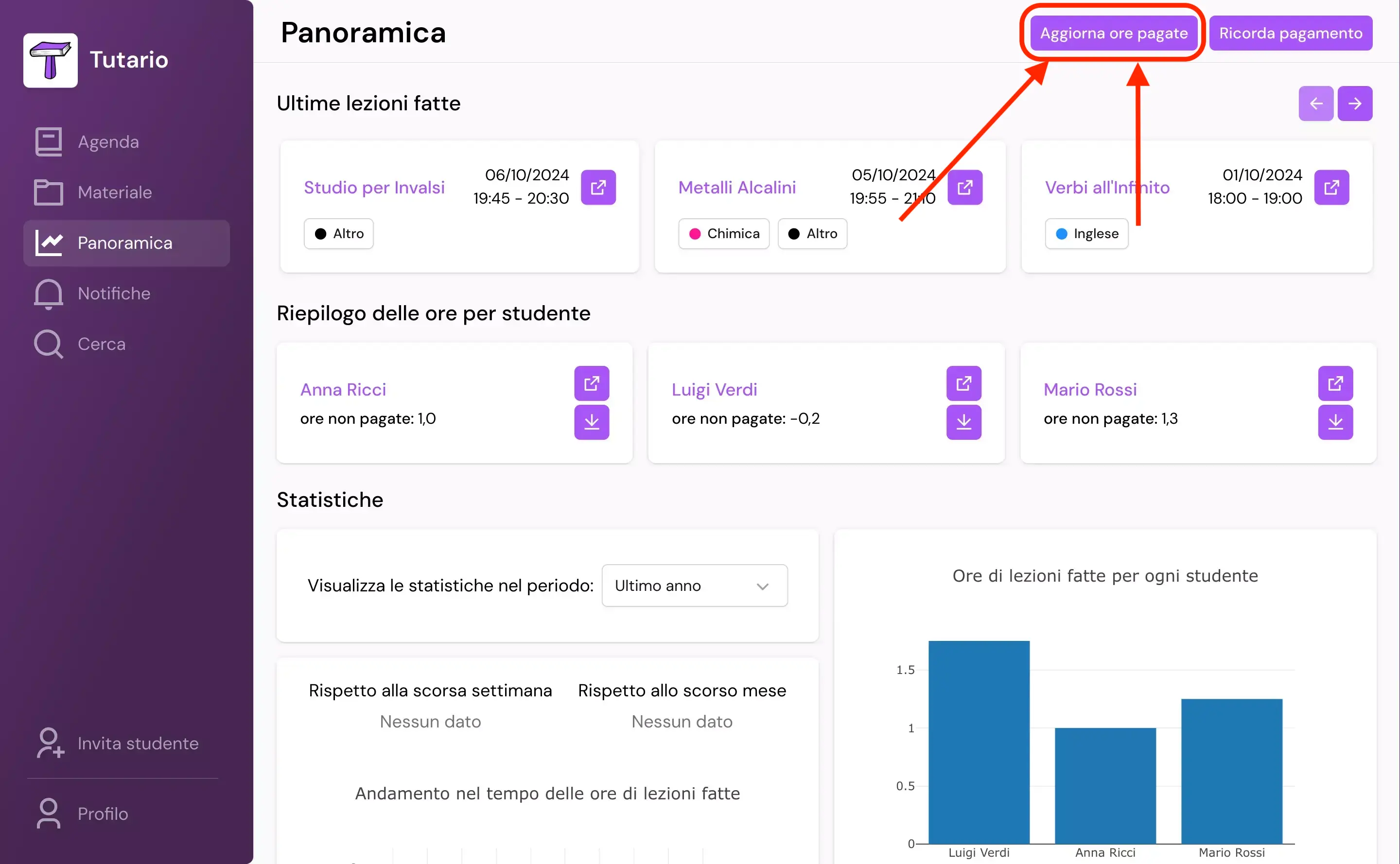Screen dimensions: 1400x864
Task: Click Aggiorna ore pagate button
Action: [1113, 33]
